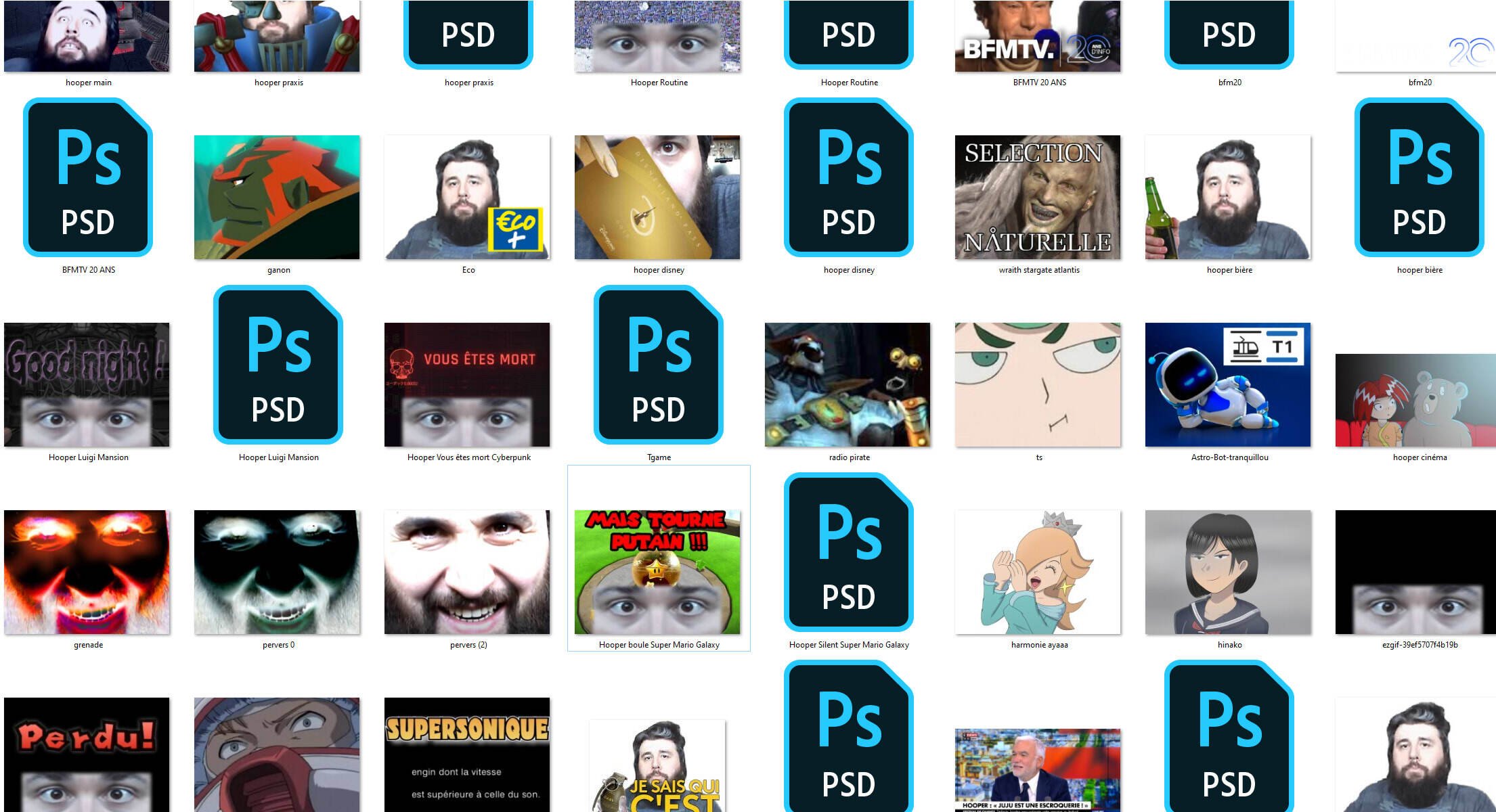Select the wraith stargate atlantis thumbnail
This screenshot has width=1496, height=812.
pyautogui.click(x=1037, y=197)
